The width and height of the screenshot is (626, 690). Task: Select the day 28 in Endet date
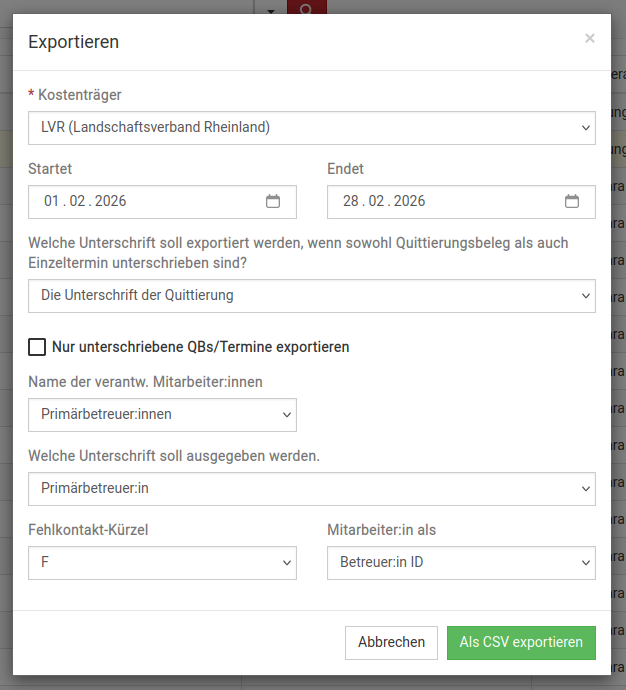coord(350,202)
